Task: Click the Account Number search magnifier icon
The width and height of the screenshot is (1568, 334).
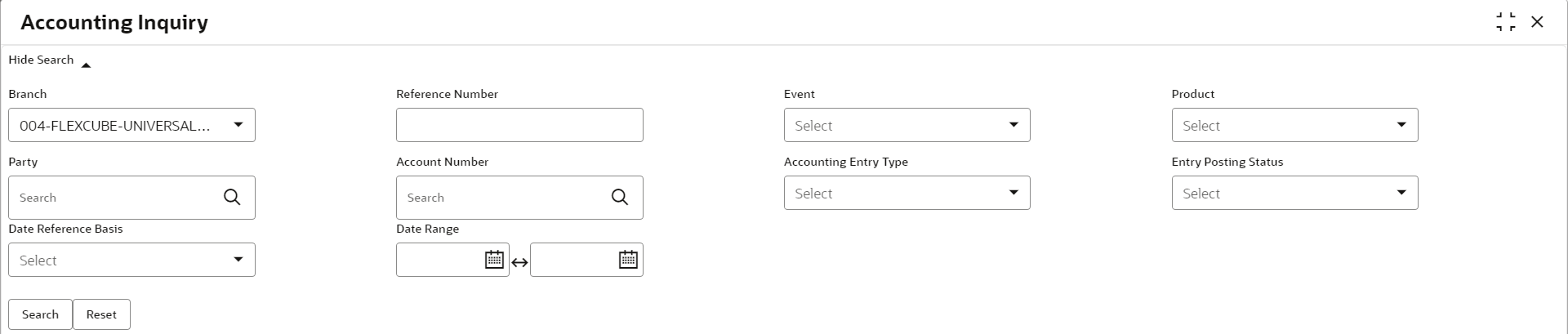Action: pyautogui.click(x=620, y=198)
